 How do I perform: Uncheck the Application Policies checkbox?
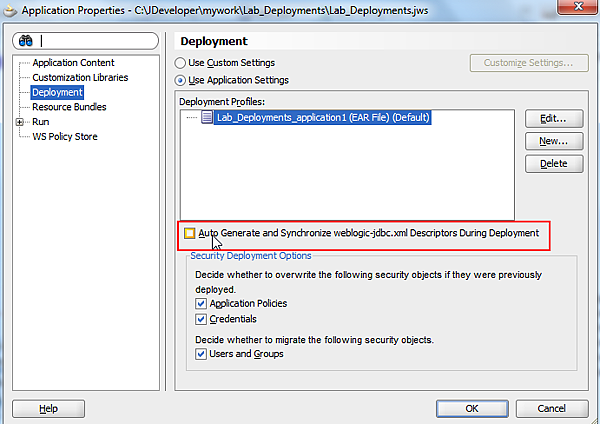tap(202, 303)
